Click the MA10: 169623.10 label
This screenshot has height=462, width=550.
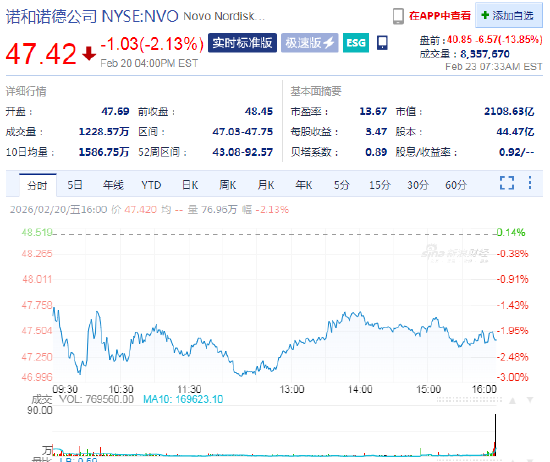pyautogui.click(x=183, y=399)
